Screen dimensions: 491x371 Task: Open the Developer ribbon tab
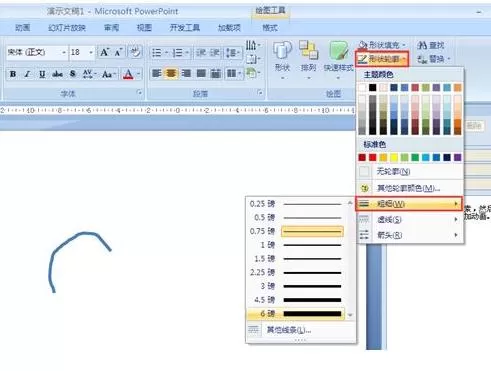[x=184, y=28]
